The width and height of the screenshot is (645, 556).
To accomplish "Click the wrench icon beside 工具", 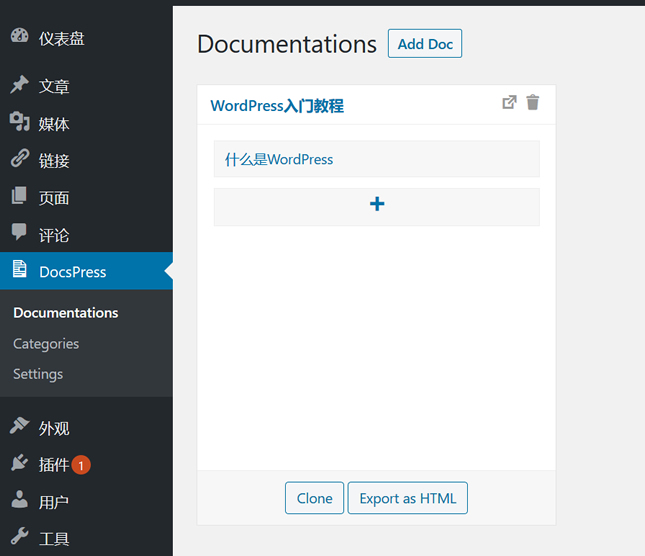I will click(19, 536).
